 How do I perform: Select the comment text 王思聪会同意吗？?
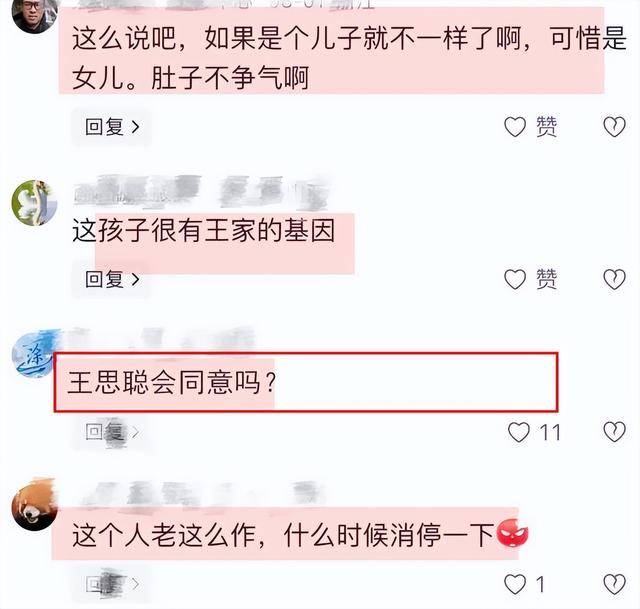click(172, 383)
